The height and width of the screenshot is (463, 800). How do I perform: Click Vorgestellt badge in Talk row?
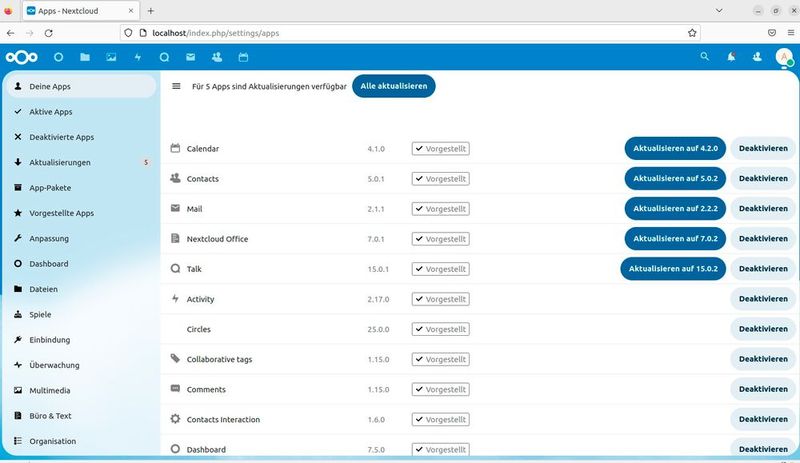click(441, 269)
